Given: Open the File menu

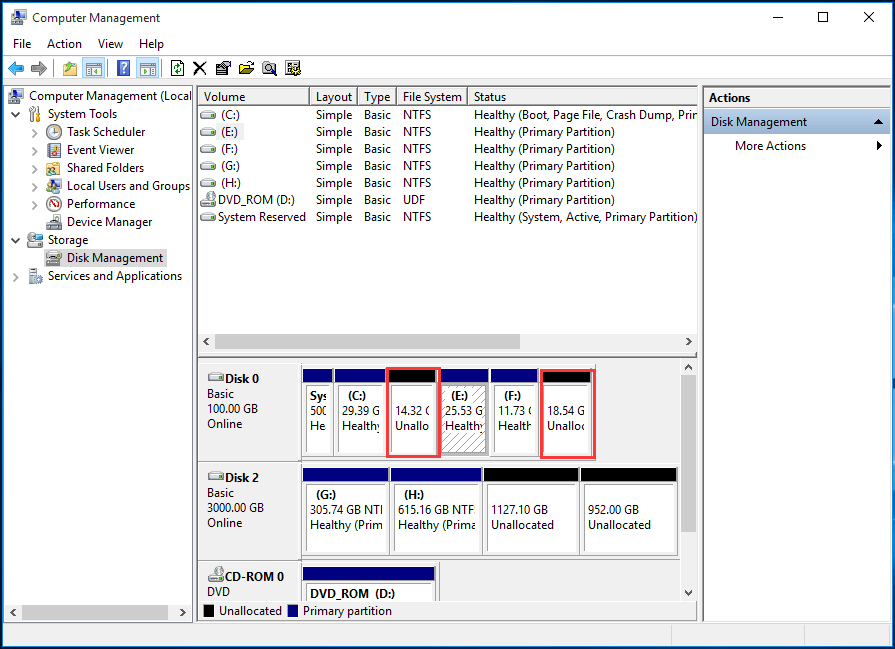Looking at the screenshot, I should coord(22,44).
